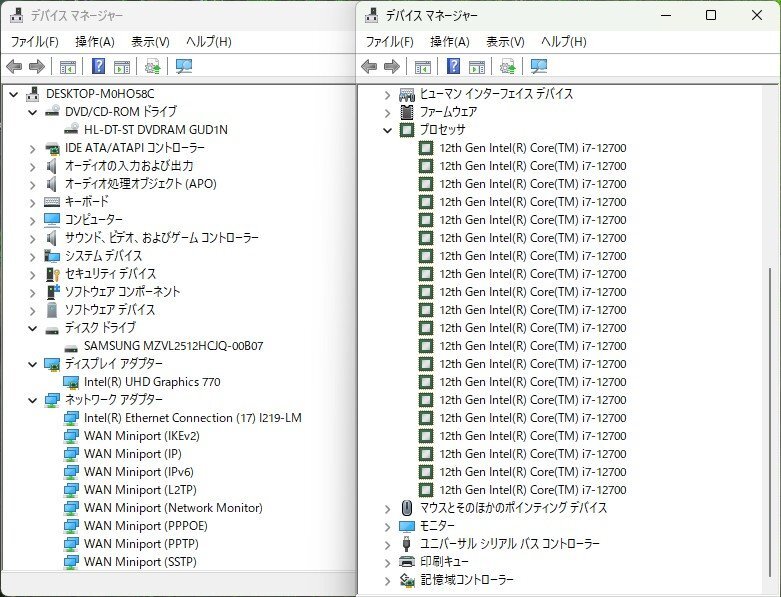Expand the ファームウェア node
The width and height of the screenshot is (781, 597).
[388, 113]
